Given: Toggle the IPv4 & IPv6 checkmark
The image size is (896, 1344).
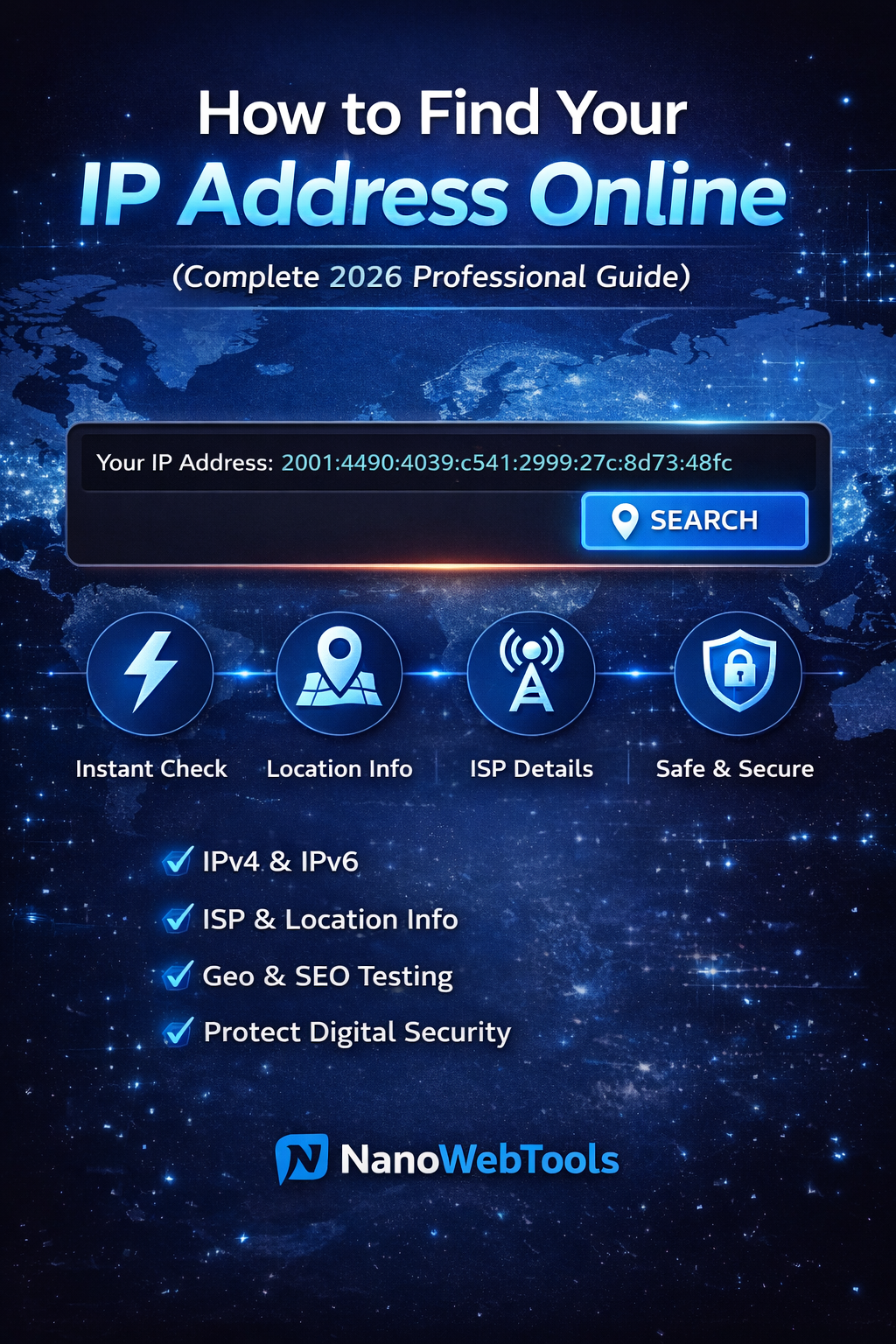Looking at the screenshot, I should [178, 861].
